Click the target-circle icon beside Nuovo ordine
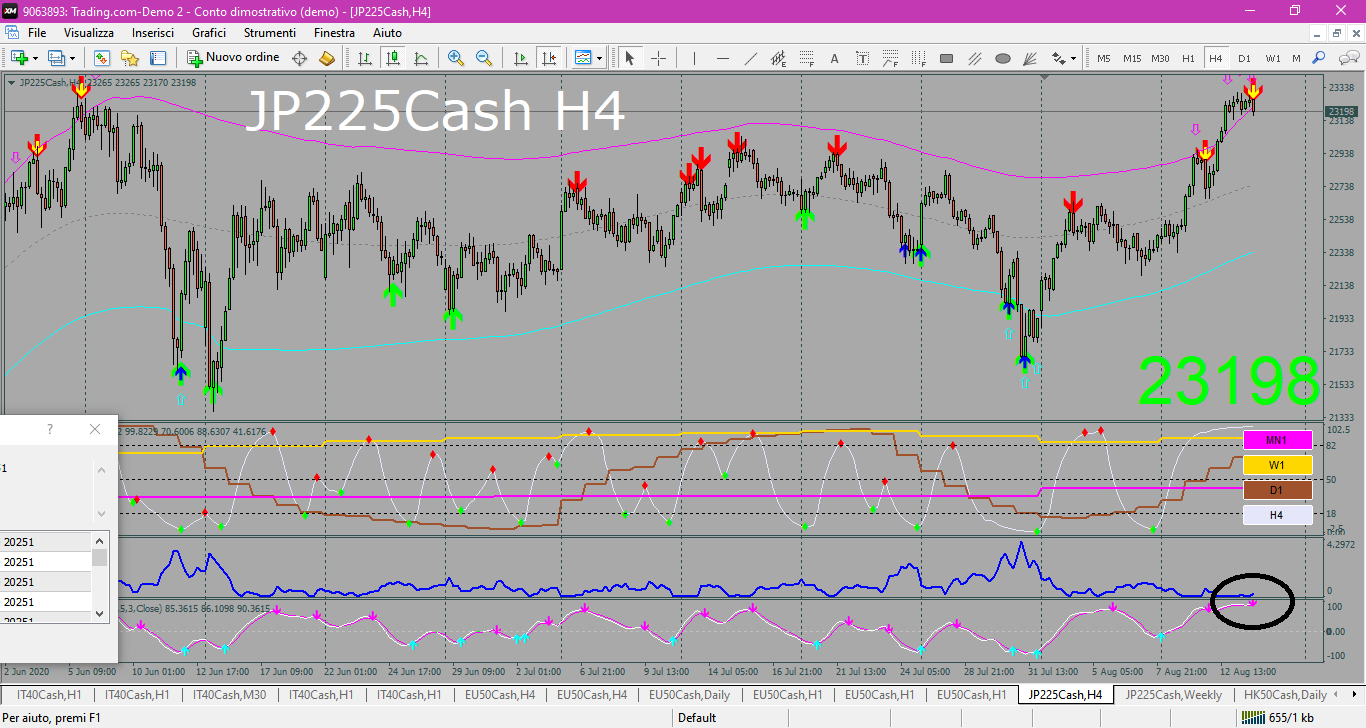 299,58
